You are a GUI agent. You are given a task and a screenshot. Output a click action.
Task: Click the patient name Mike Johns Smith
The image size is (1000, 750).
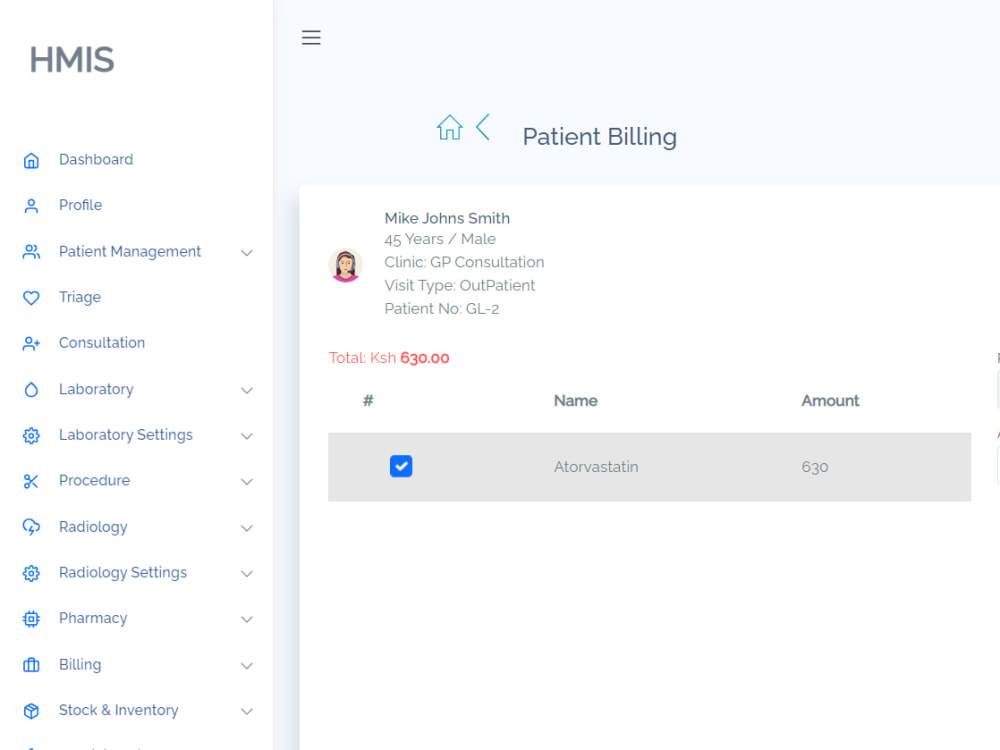point(447,218)
